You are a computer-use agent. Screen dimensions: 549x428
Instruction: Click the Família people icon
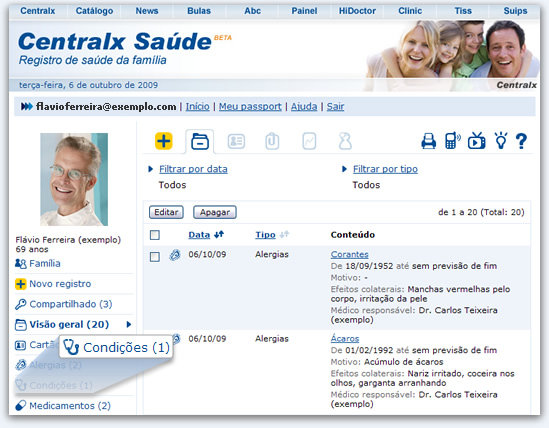click(x=21, y=263)
